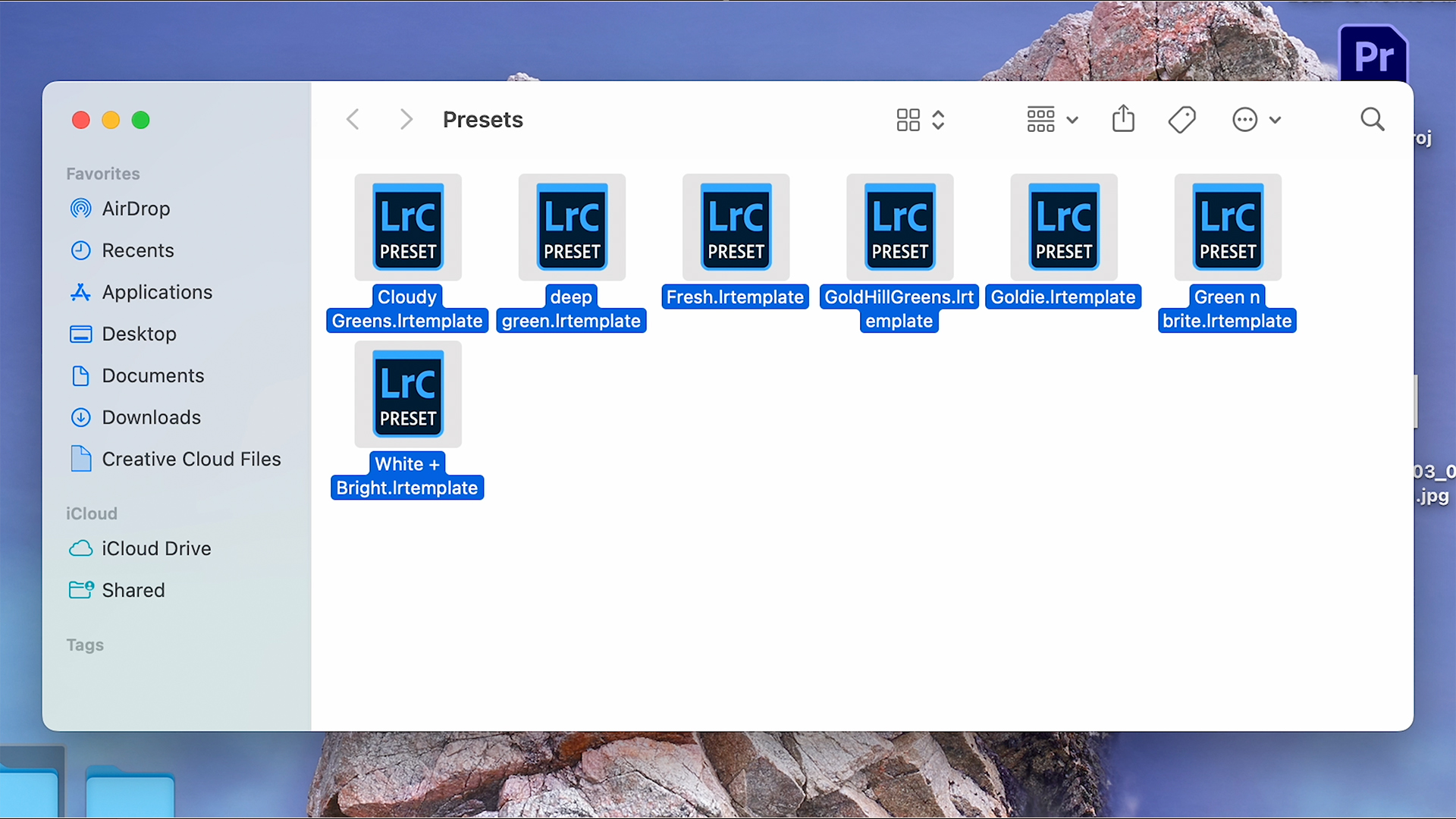Image resolution: width=1456 pixels, height=819 pixels.
Task: Go forward with the right chevron
Action: (406, 119)
